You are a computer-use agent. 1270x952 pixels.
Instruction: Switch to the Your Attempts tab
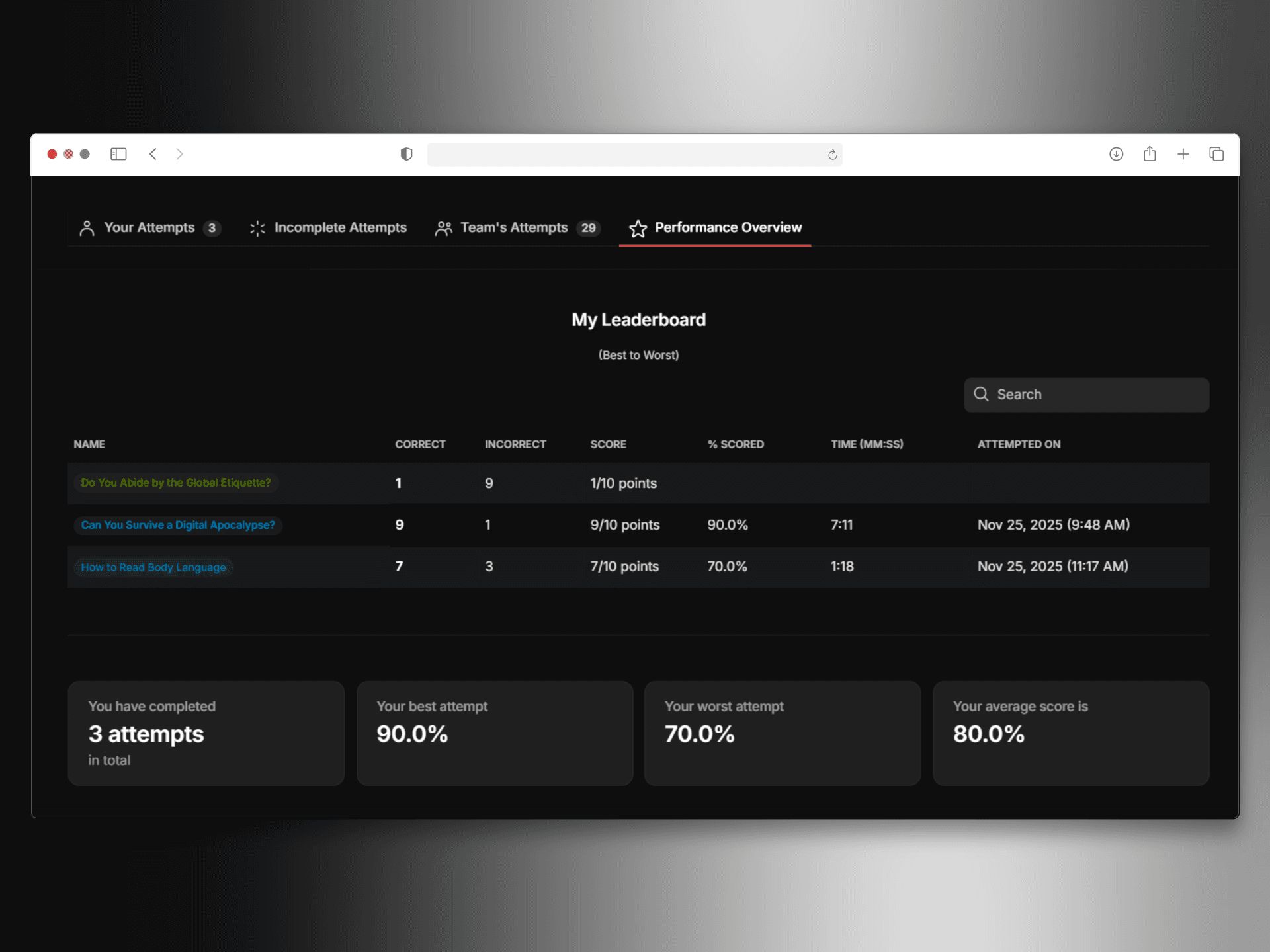click(149, 228)
